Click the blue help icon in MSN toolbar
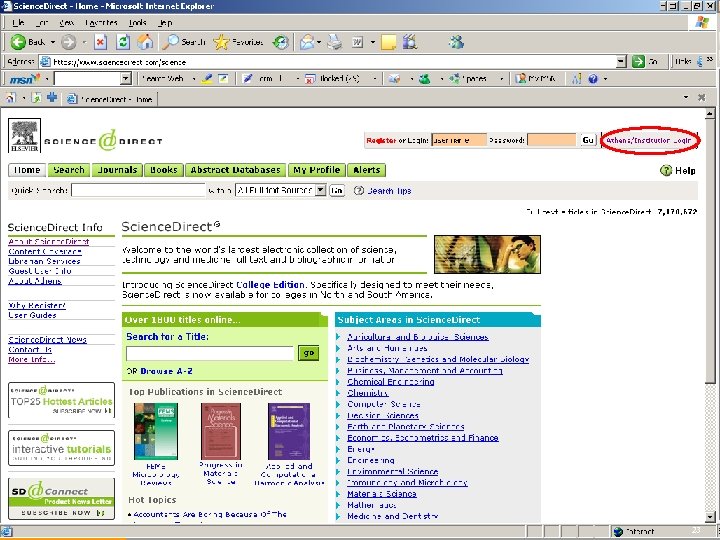The width and height of the screenshot is (720, 540). tap(593, 79)
